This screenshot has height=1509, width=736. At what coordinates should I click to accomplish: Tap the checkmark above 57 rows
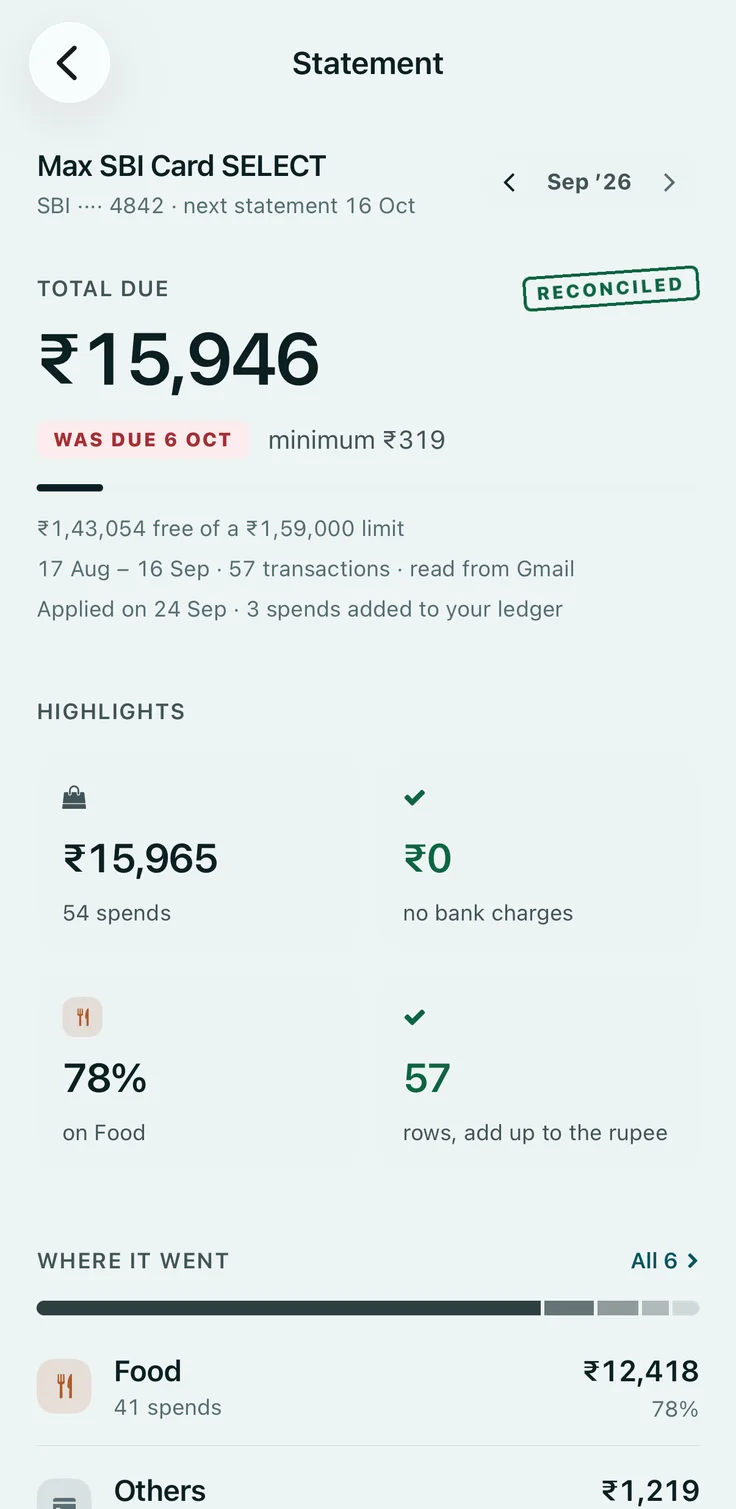(415, 1017)
